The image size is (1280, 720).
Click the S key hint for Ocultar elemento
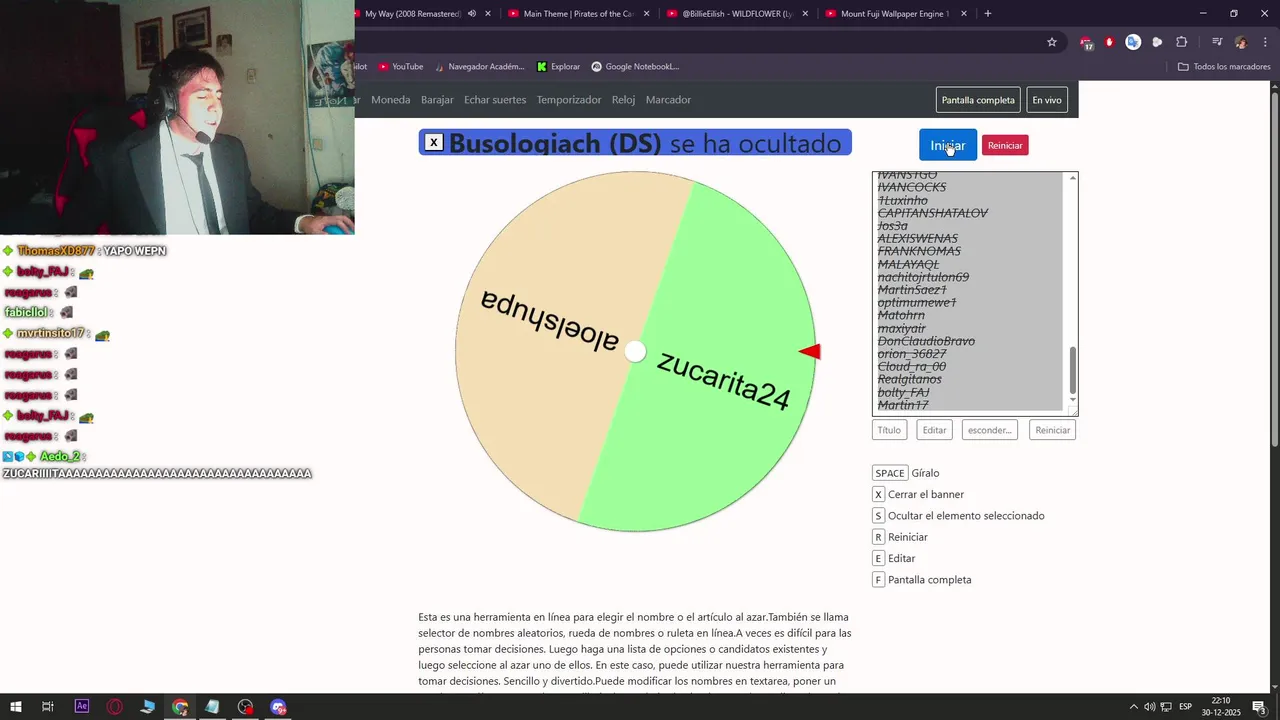click(878, 516)
